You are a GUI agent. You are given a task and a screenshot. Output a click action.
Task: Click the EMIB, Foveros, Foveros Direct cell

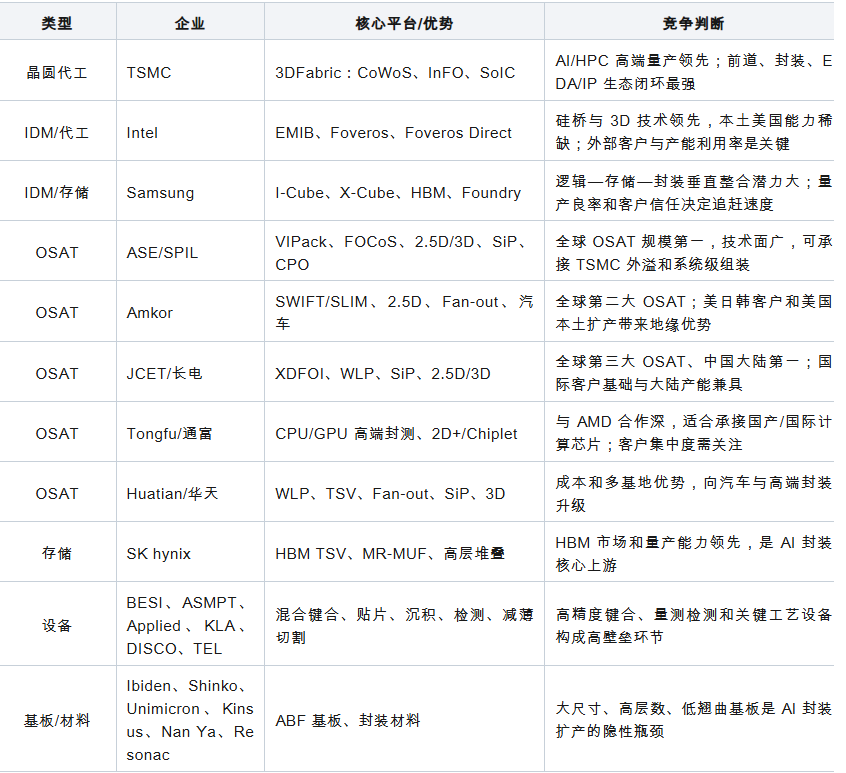click(404, 131)
